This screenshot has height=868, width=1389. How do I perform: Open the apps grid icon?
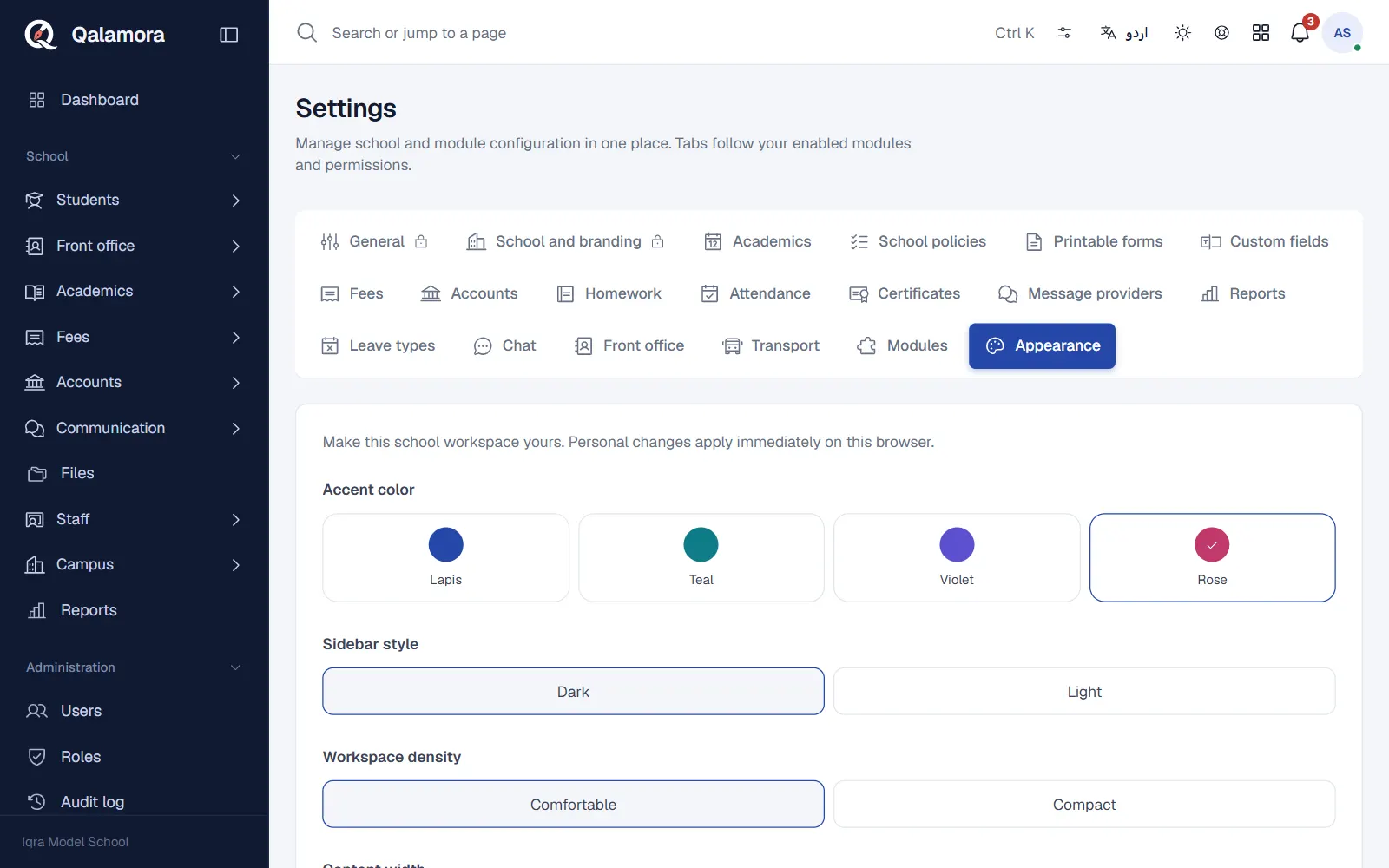tap(1261, 33)
